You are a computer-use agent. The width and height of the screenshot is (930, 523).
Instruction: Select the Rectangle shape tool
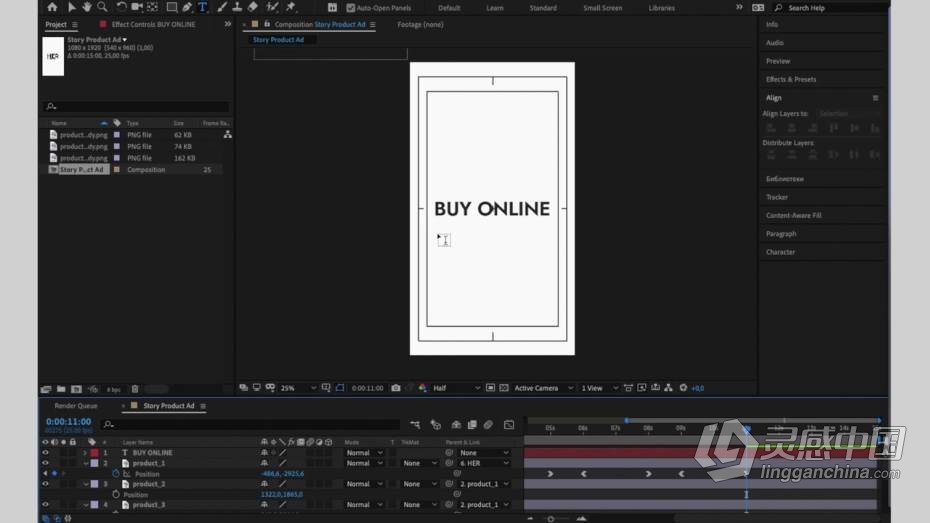pyautogui.click(x=171, y=7)
